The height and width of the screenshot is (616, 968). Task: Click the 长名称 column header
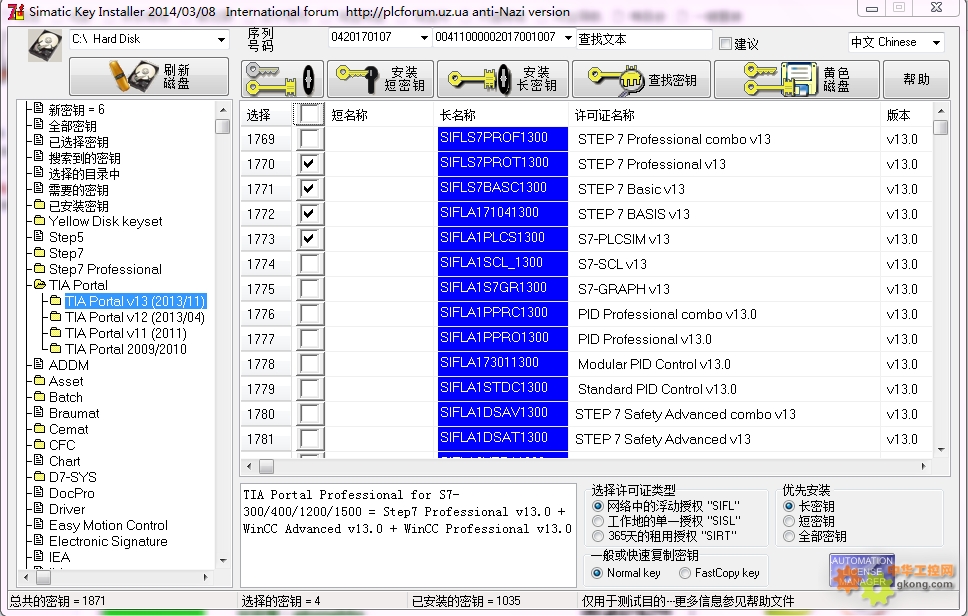pyautogui.click(x=501, y=115)
